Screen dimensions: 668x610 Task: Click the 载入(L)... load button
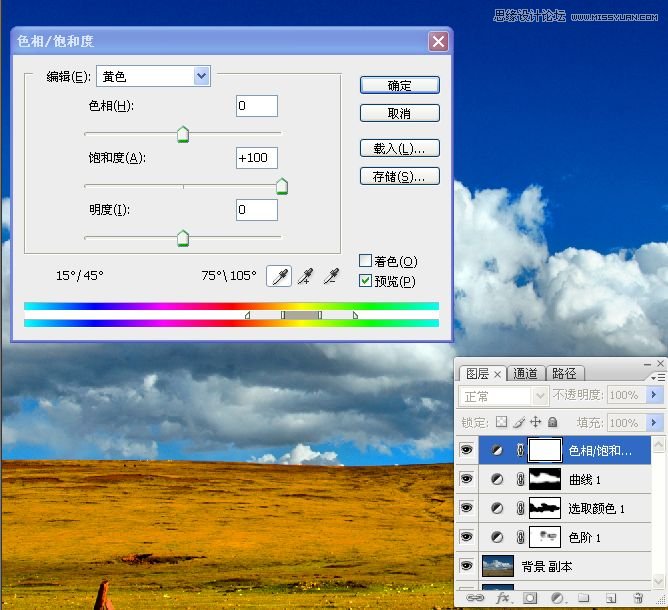click(x=400, y=148)
